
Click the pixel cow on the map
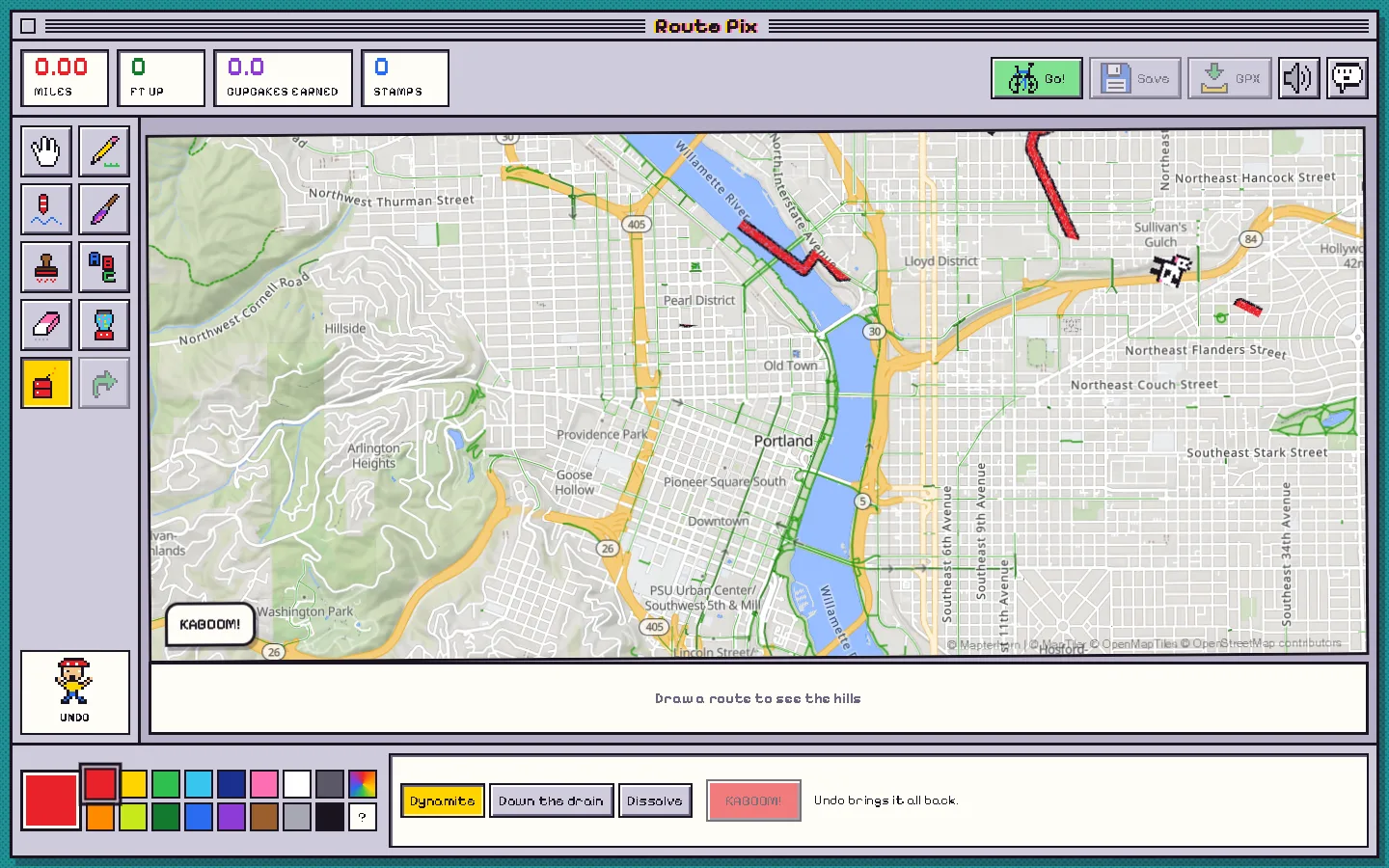coord(1172,269)
